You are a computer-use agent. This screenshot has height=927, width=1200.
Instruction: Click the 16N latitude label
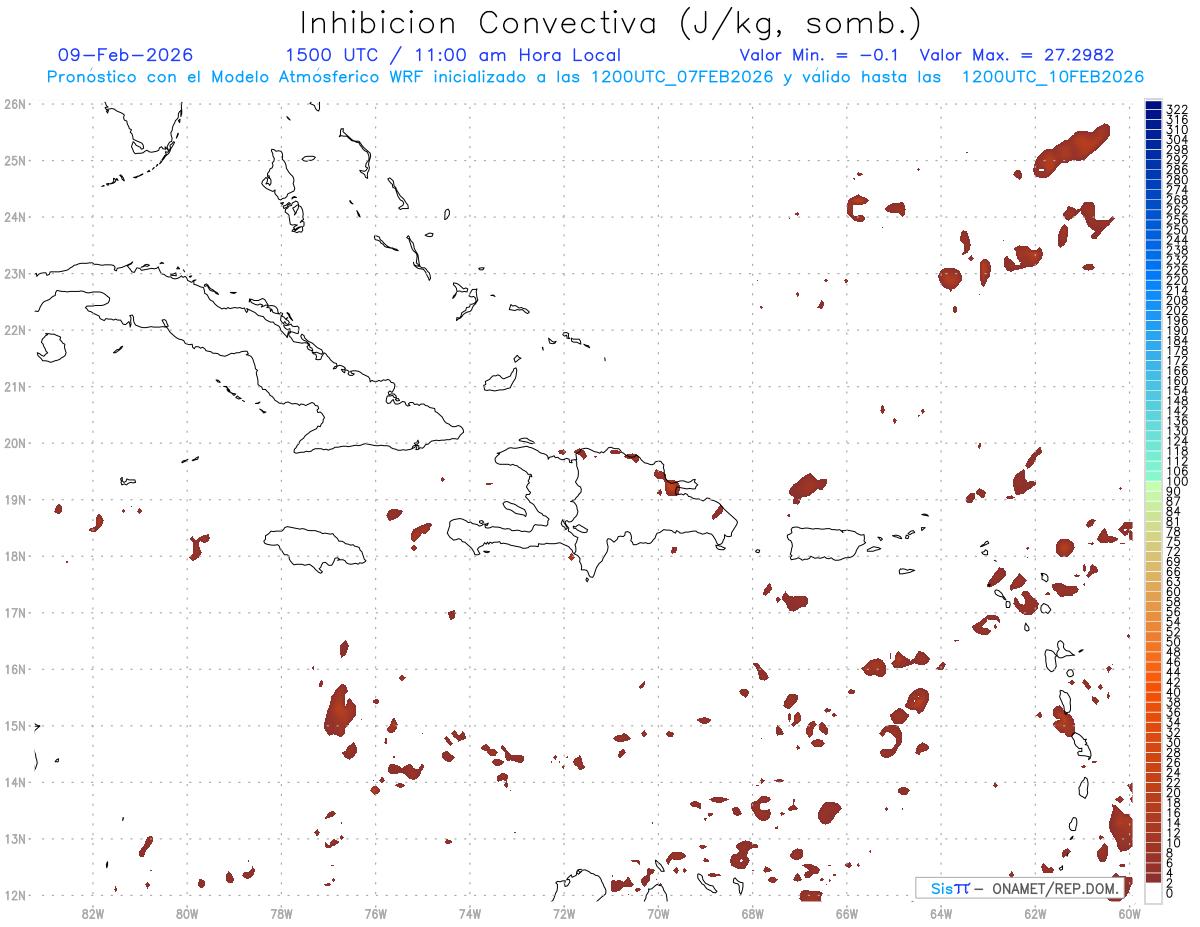14,669
